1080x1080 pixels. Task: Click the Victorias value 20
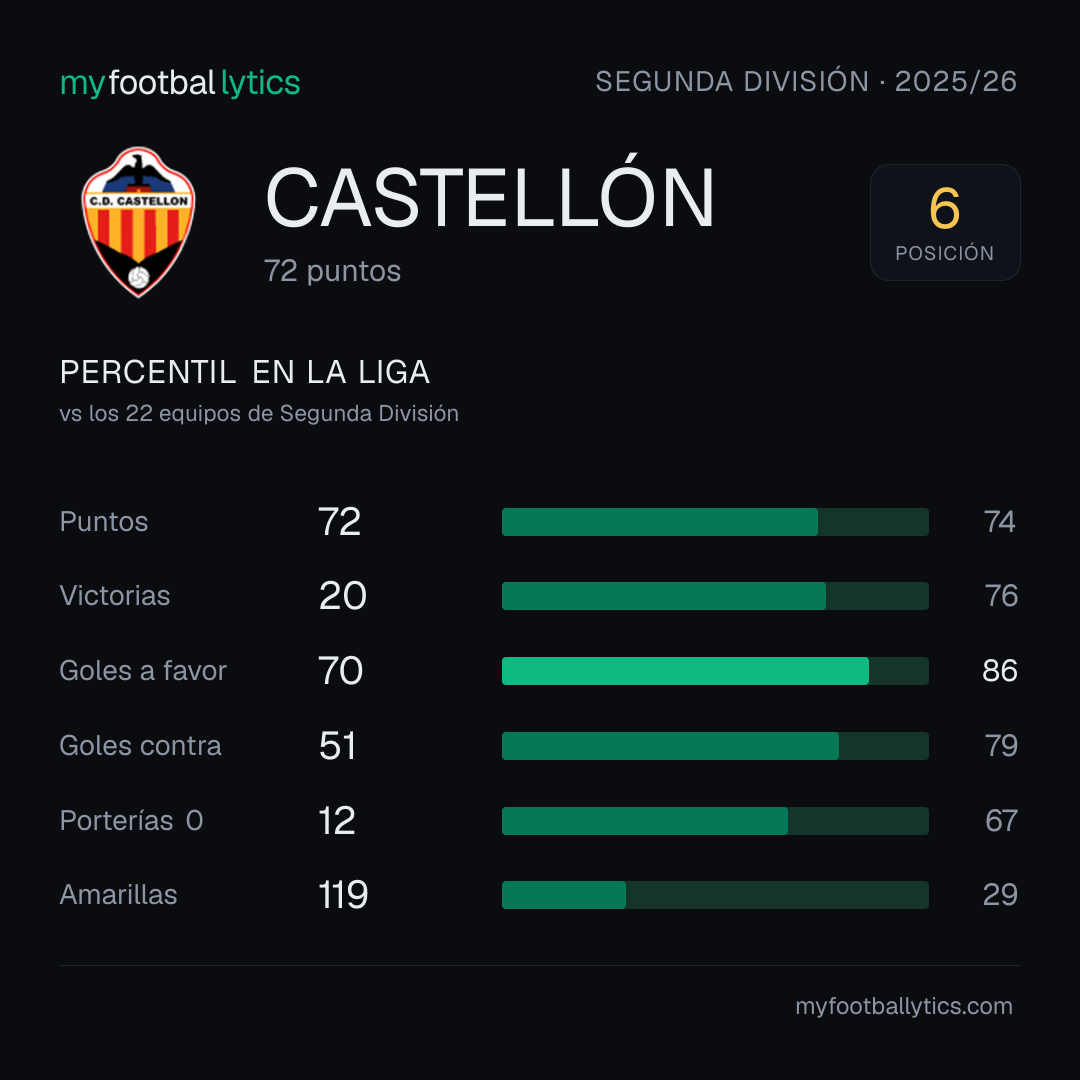tap(342, 596)
